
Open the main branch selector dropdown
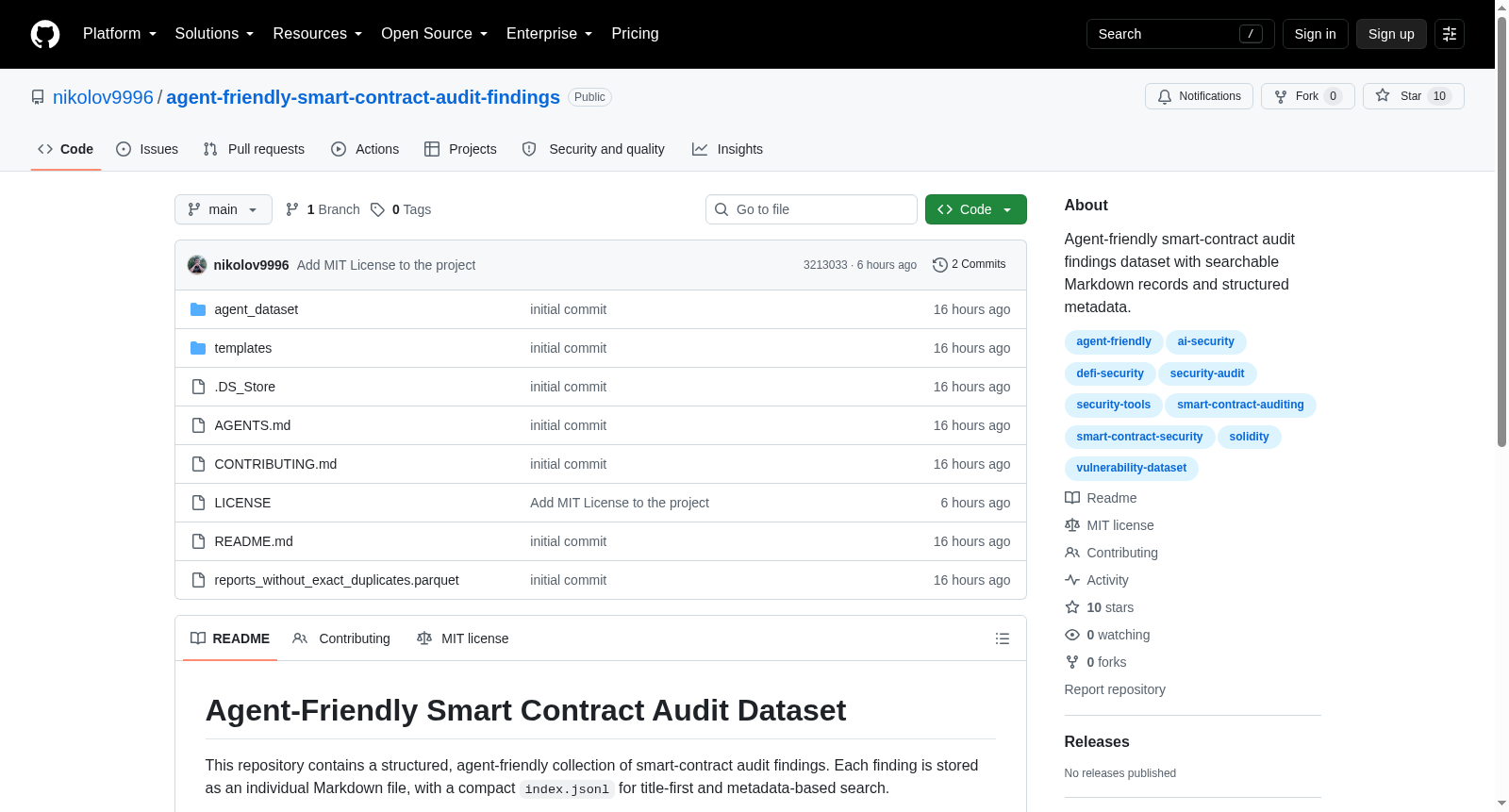224,209
